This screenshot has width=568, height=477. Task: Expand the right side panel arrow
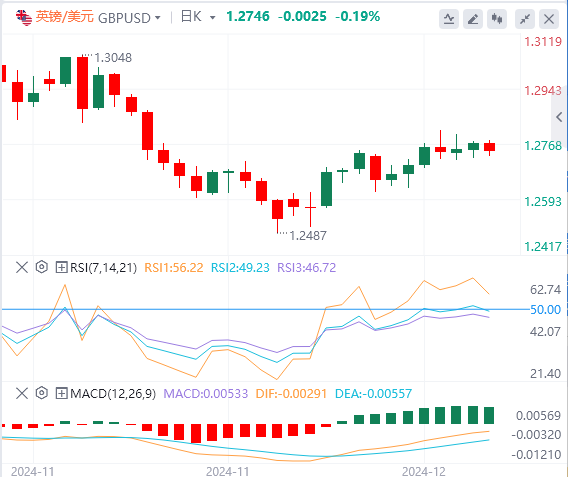click(559, 117)
